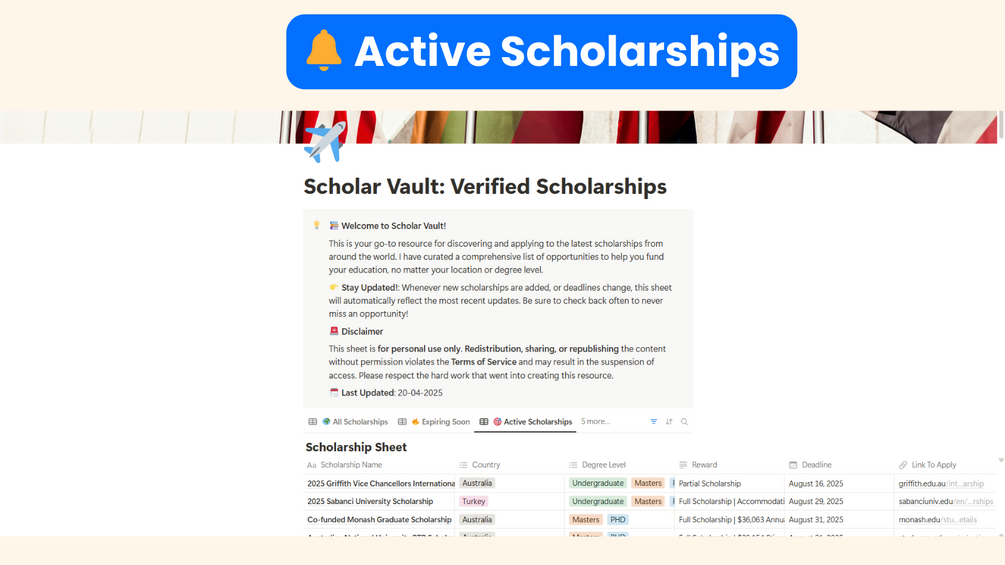
Task: Switch to the Expiring Soon tab
Action: [x=439, y=422]
